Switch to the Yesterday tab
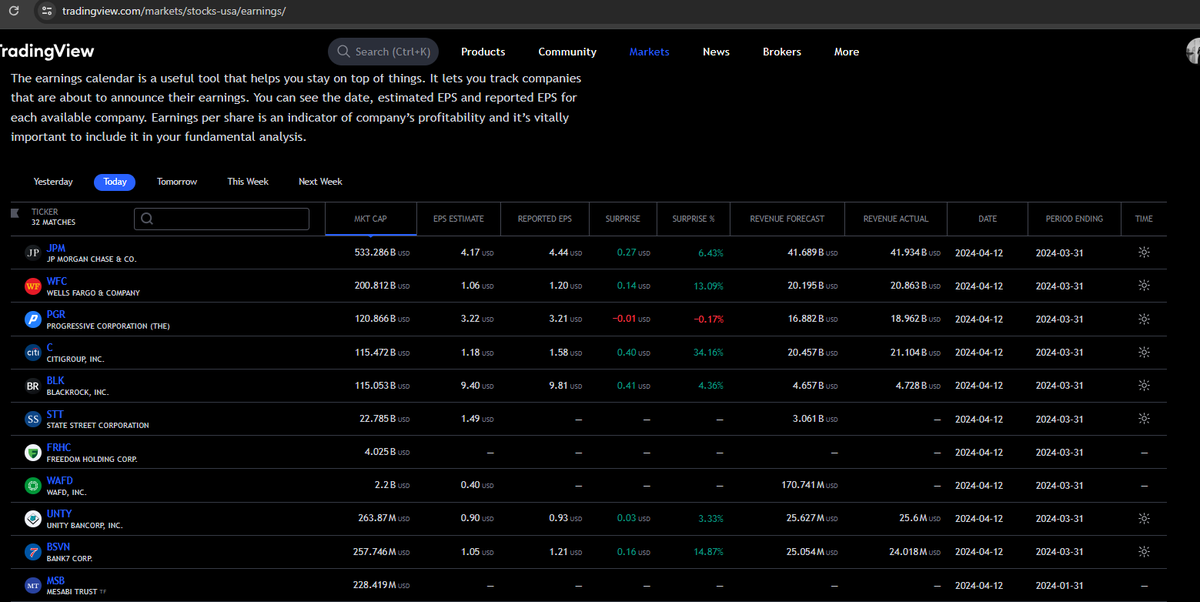 (53, 182)
